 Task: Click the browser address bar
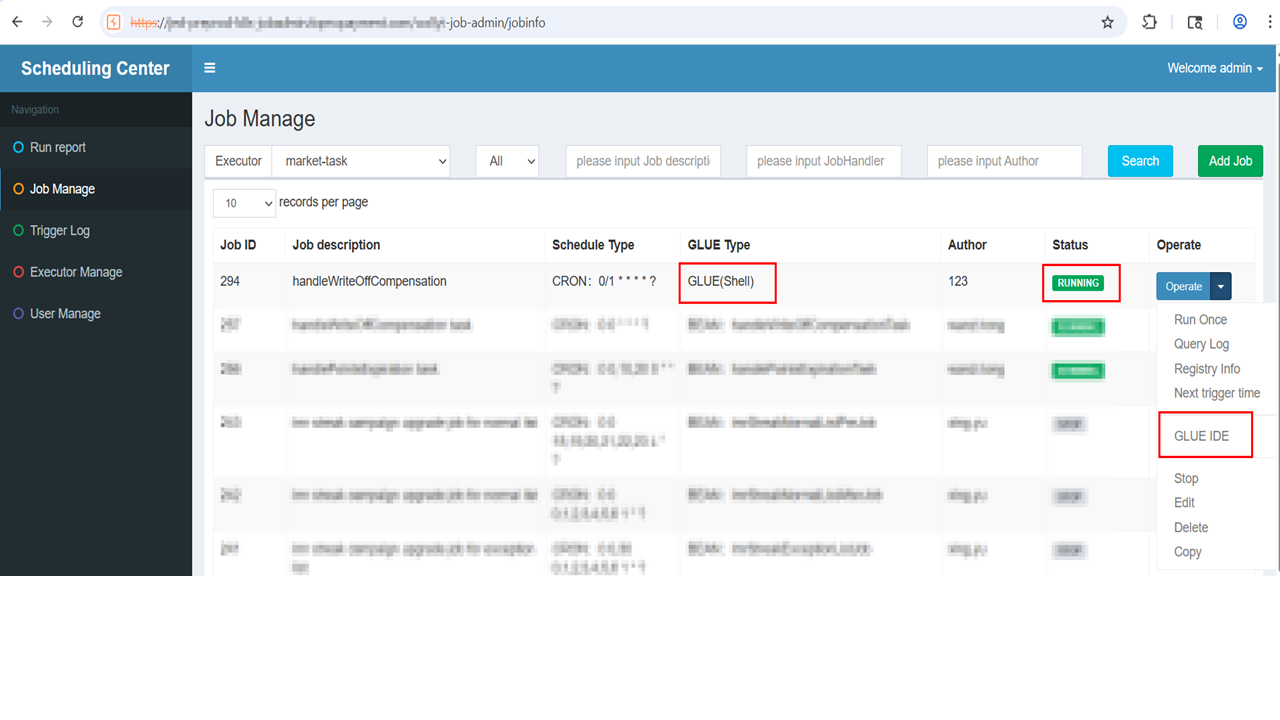(x=610, y=22)
